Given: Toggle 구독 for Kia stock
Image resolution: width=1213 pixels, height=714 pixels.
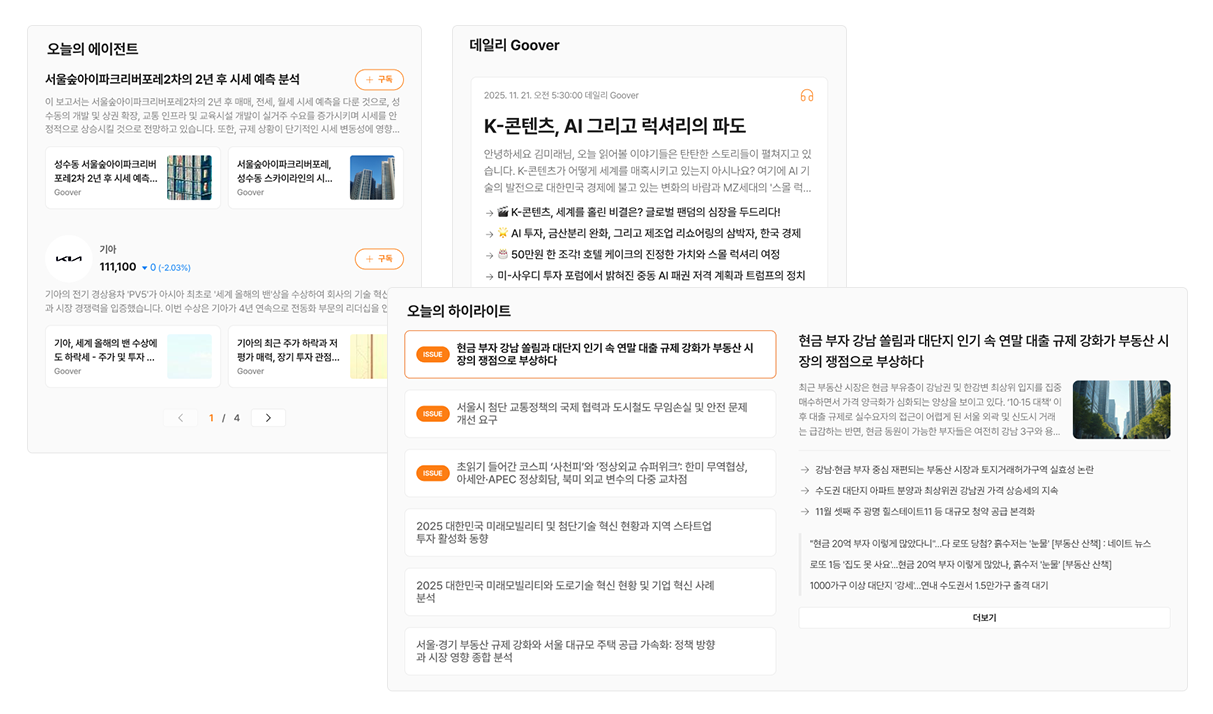Looking at the screenshot, I should pos(379,258).
